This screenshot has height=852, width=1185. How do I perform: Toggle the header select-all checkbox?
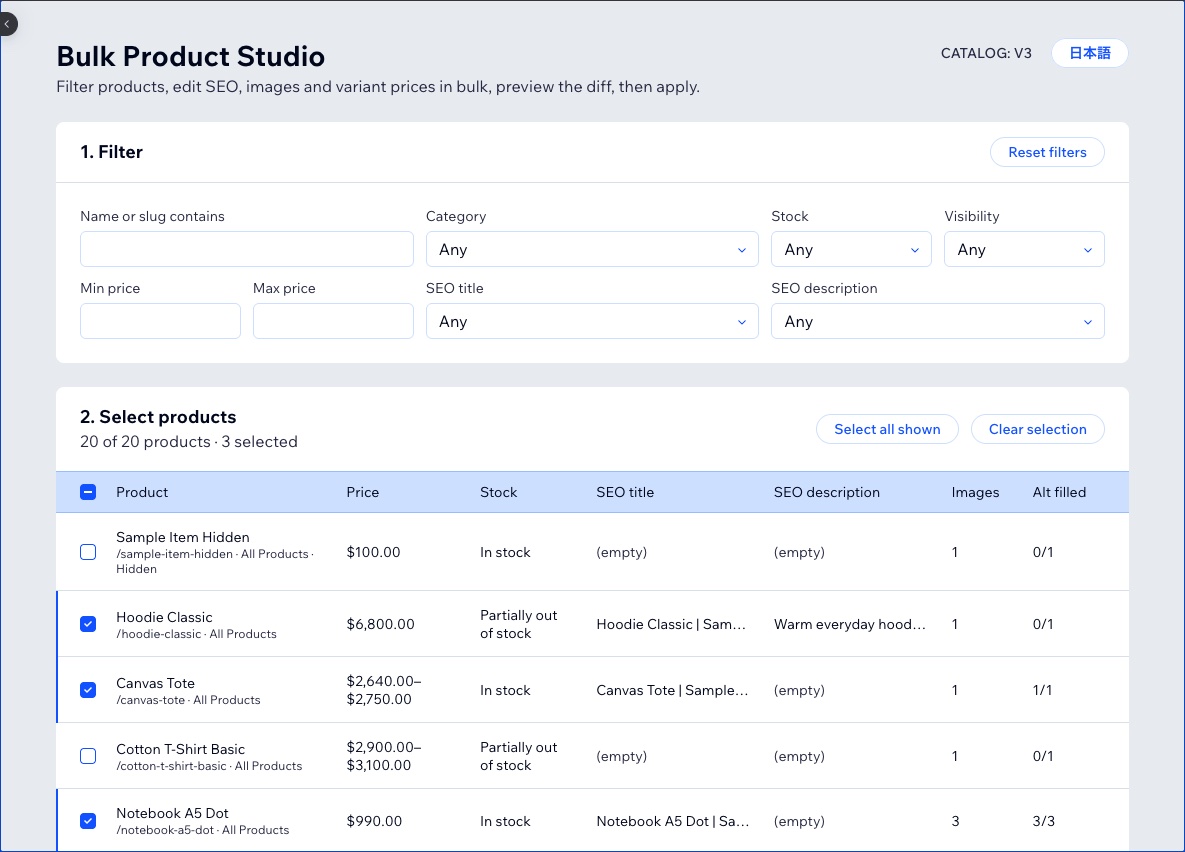(x=88, y=492)
